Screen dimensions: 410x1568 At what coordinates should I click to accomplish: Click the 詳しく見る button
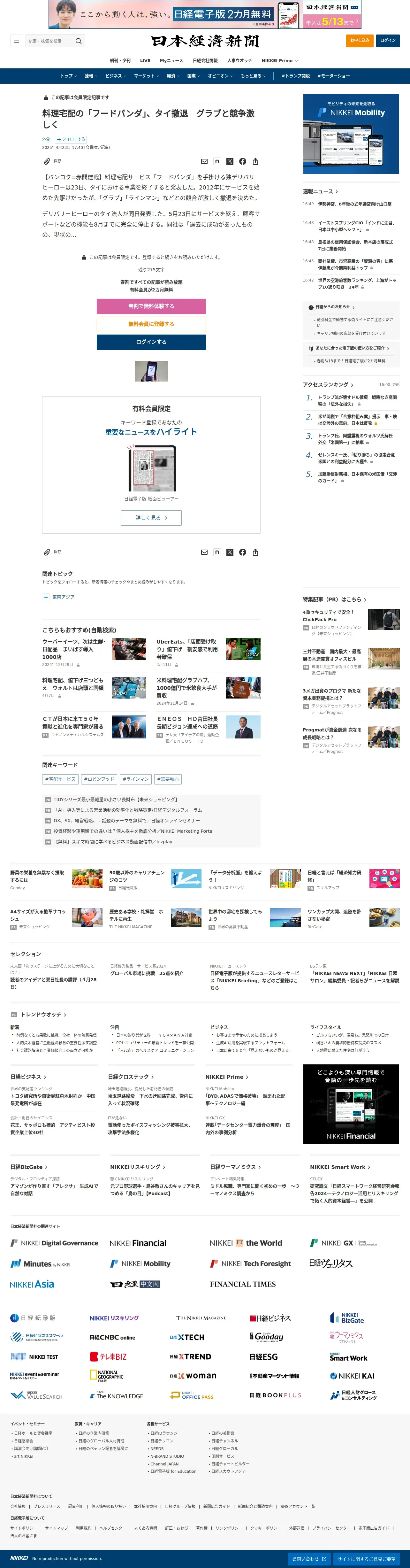pos(151,517)
